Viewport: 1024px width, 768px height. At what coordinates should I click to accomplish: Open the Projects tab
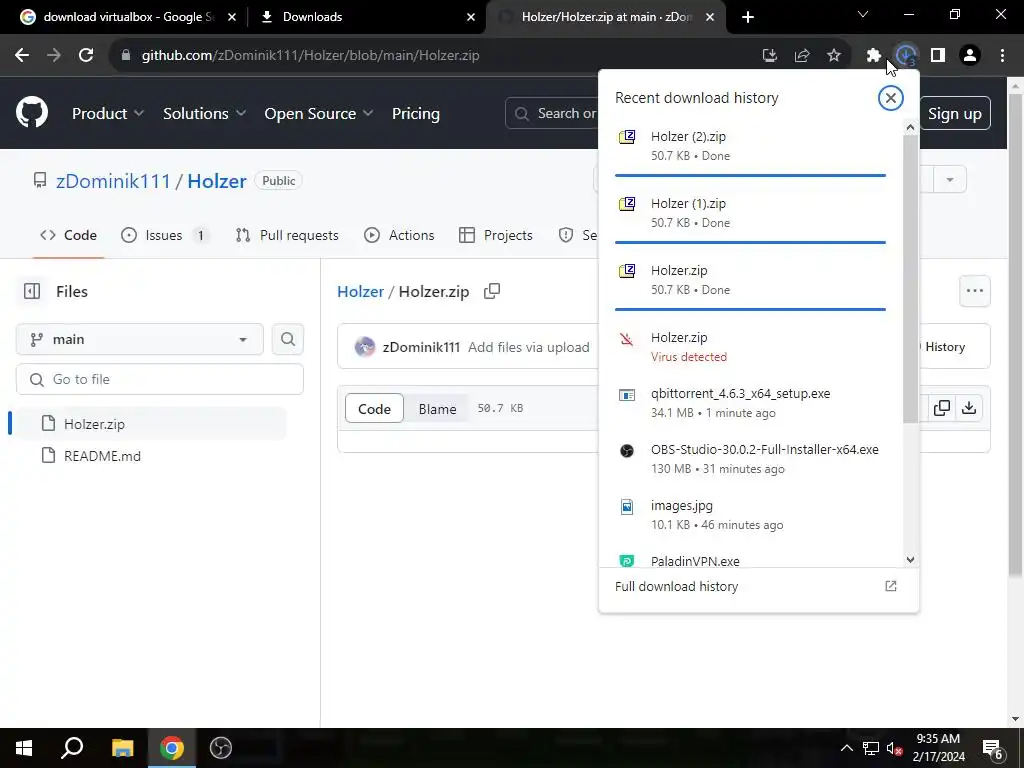click(x=496, y=235)
